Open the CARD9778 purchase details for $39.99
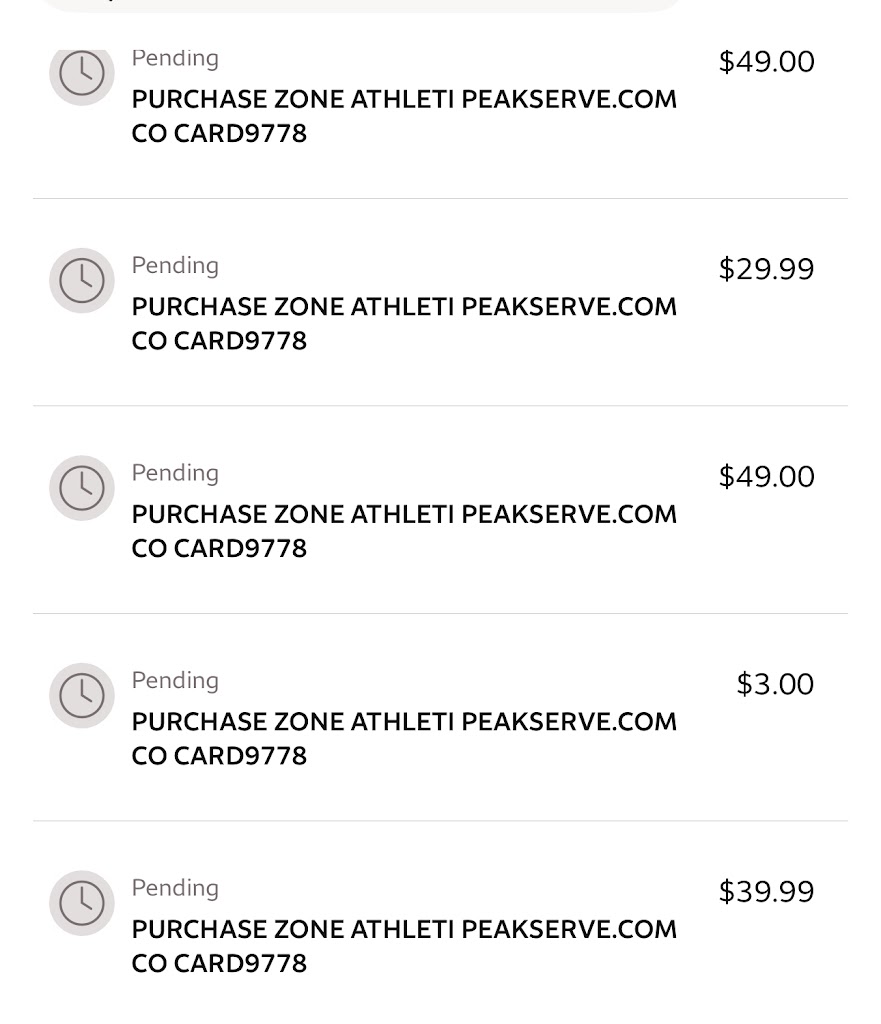The image size is (881, 1024). (x=404, y=946)
